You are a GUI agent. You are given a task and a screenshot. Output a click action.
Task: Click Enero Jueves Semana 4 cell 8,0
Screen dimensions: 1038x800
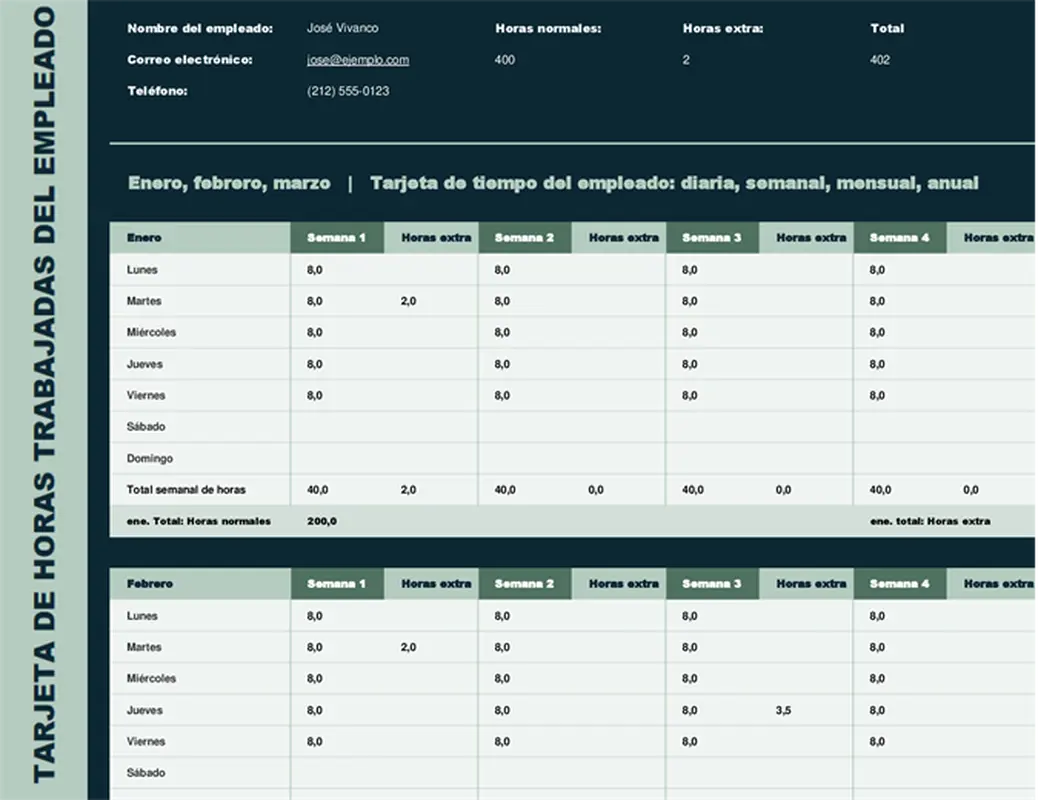point(877,364)
